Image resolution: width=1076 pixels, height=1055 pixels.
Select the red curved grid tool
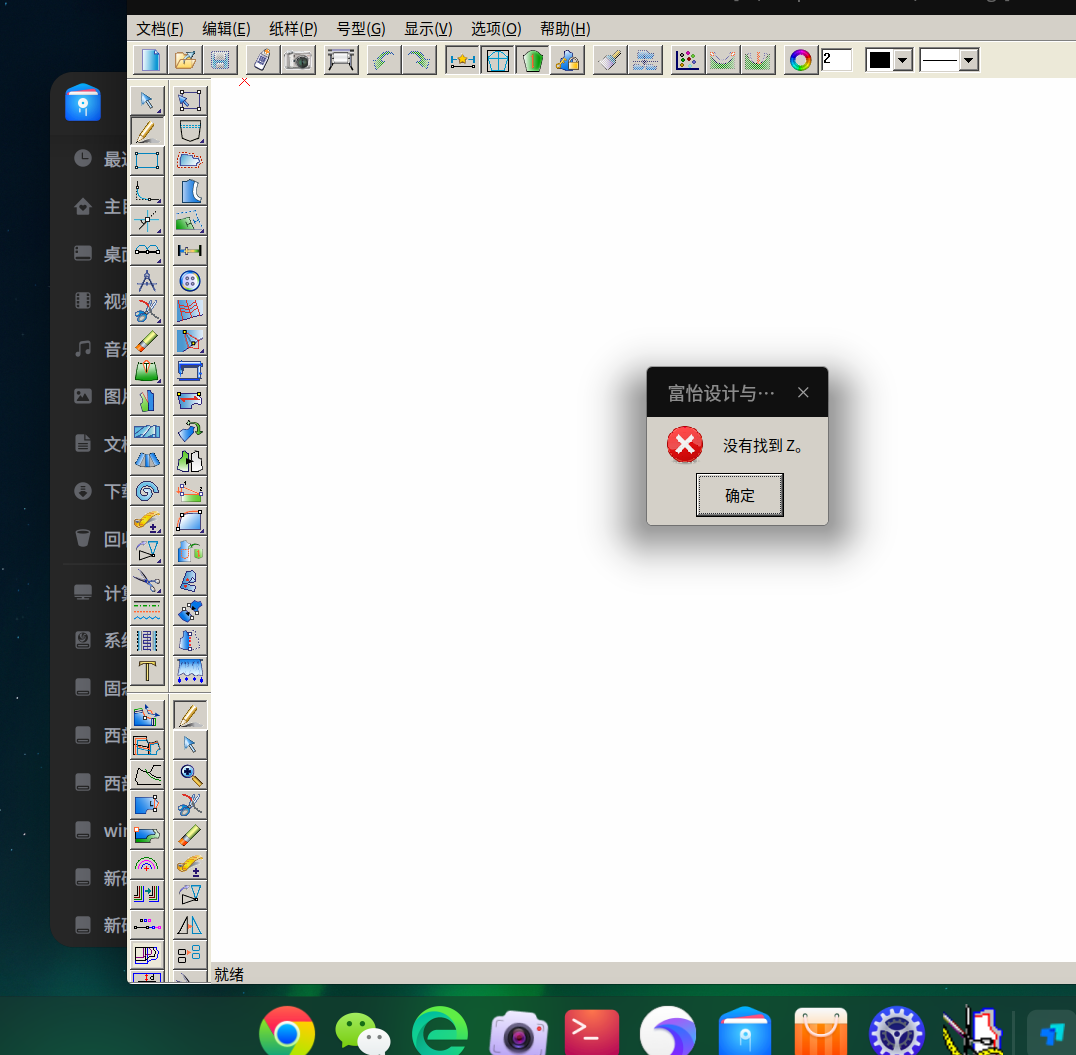[x=190, y=311]
